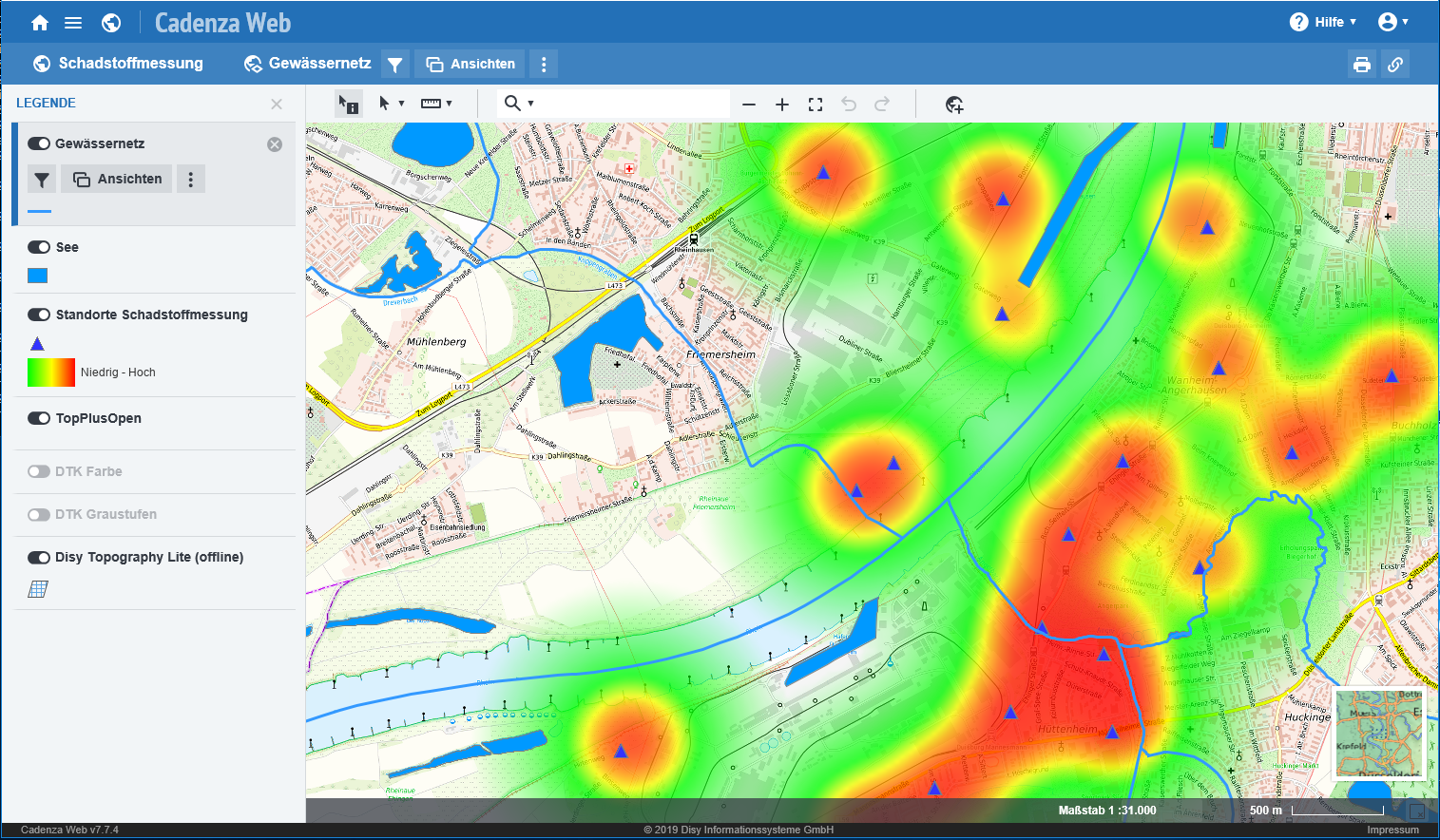This screenshot has height=840, width=1440.
Task: Click the Mühlenberg map label
Action: (x=436, y=341)
